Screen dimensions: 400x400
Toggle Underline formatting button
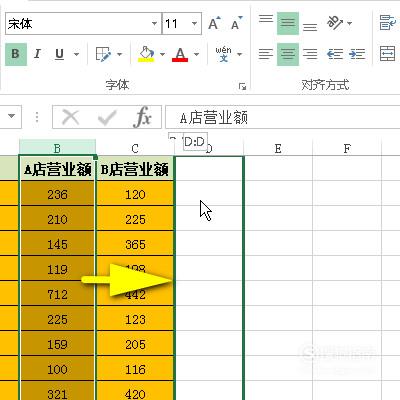59,54
